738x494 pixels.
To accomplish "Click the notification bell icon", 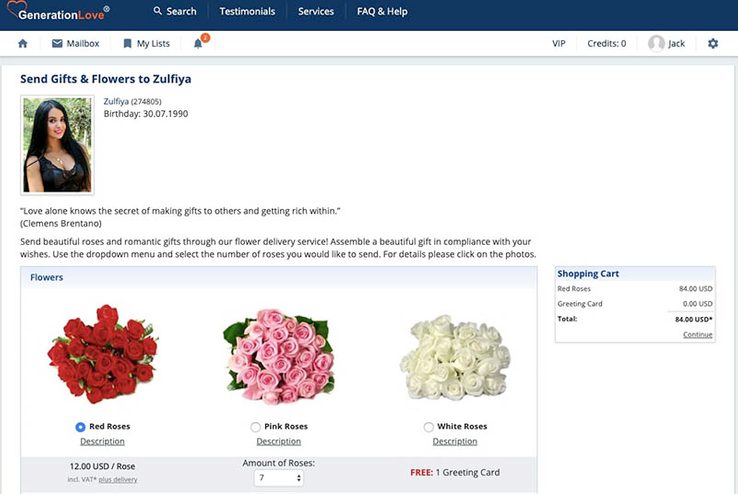I will (198, 44).
